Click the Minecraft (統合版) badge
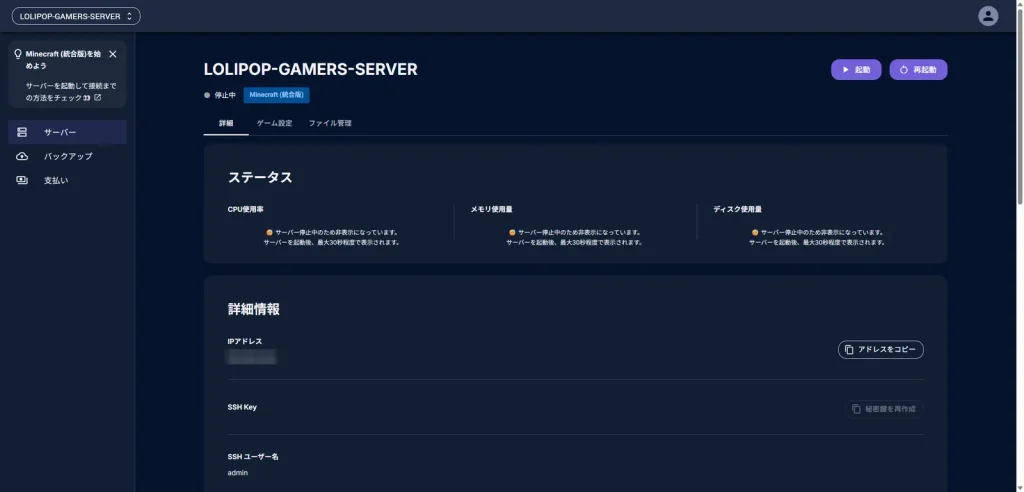1024x492 pixels. click(x=276, y=95)
